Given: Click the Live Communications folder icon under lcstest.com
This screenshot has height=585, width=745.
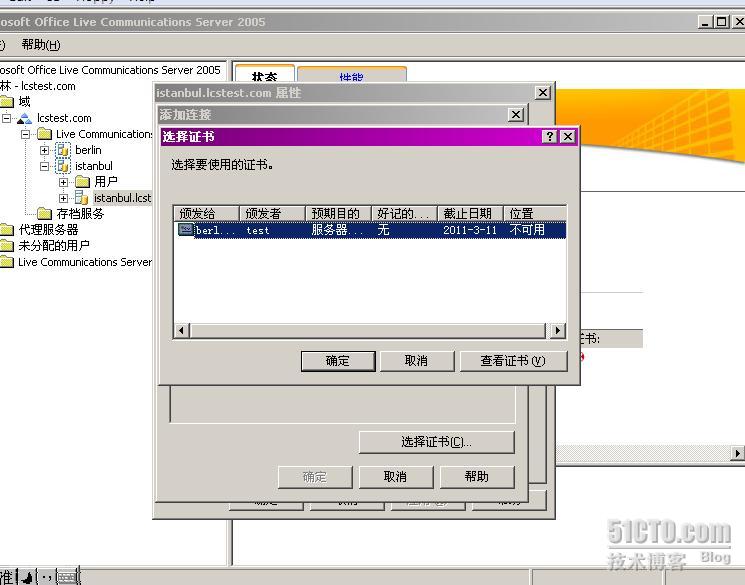Looking at the screenshot, I should [44, 134].
